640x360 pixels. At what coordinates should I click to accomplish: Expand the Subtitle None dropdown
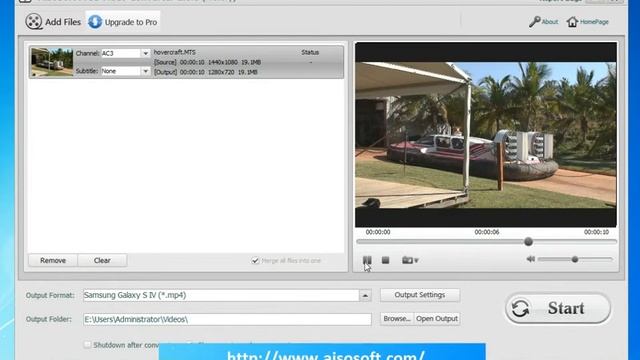pyautogui.click(x=145, y=71)
